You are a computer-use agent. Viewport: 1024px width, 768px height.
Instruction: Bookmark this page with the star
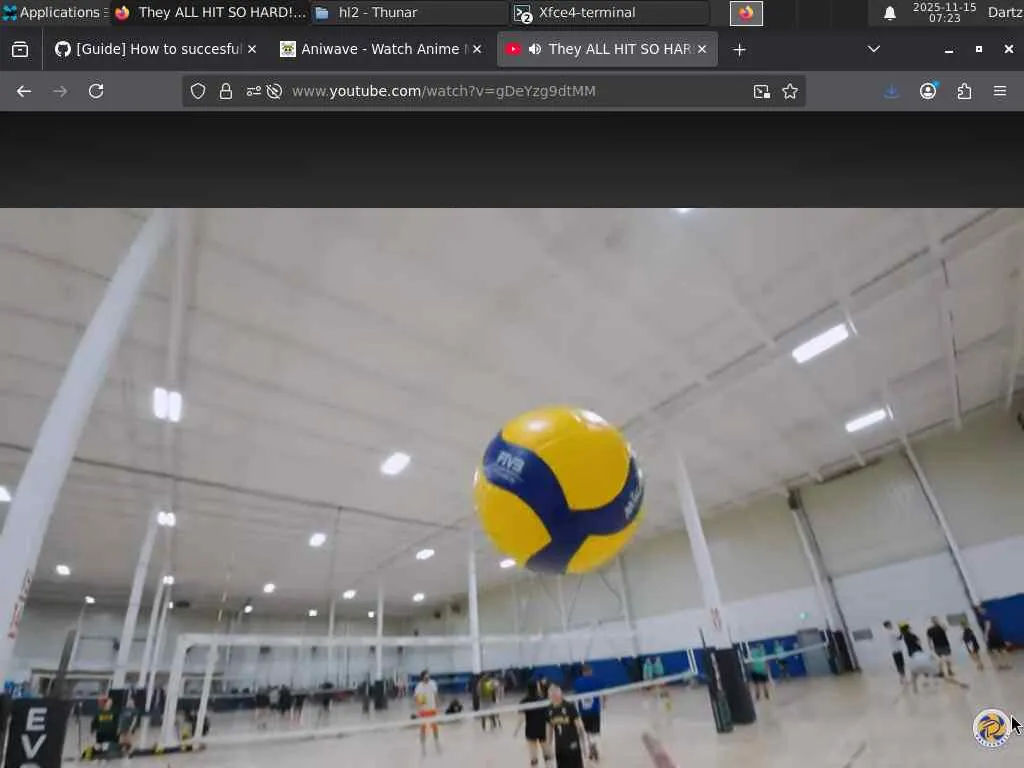790,91
